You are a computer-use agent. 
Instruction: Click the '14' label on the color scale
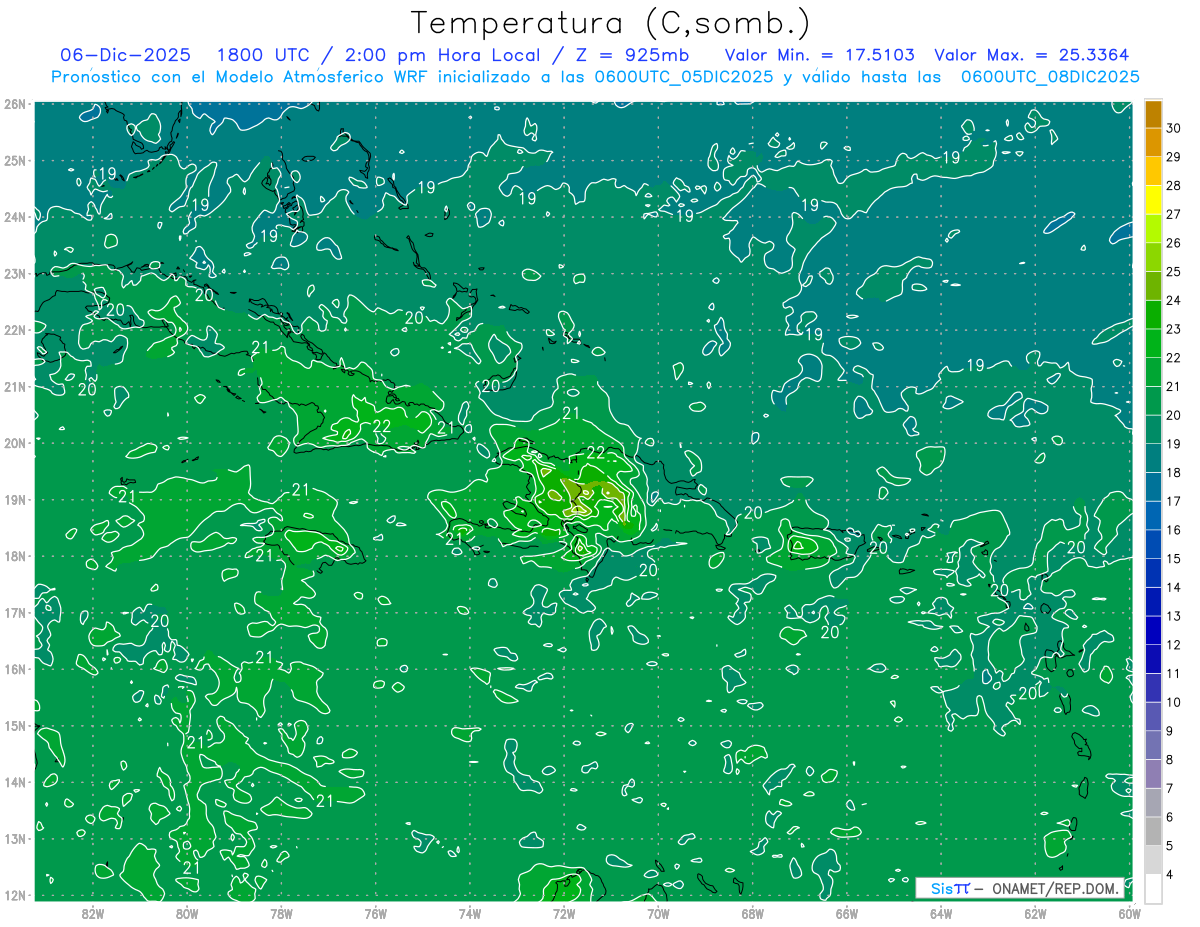[1174, 588]
